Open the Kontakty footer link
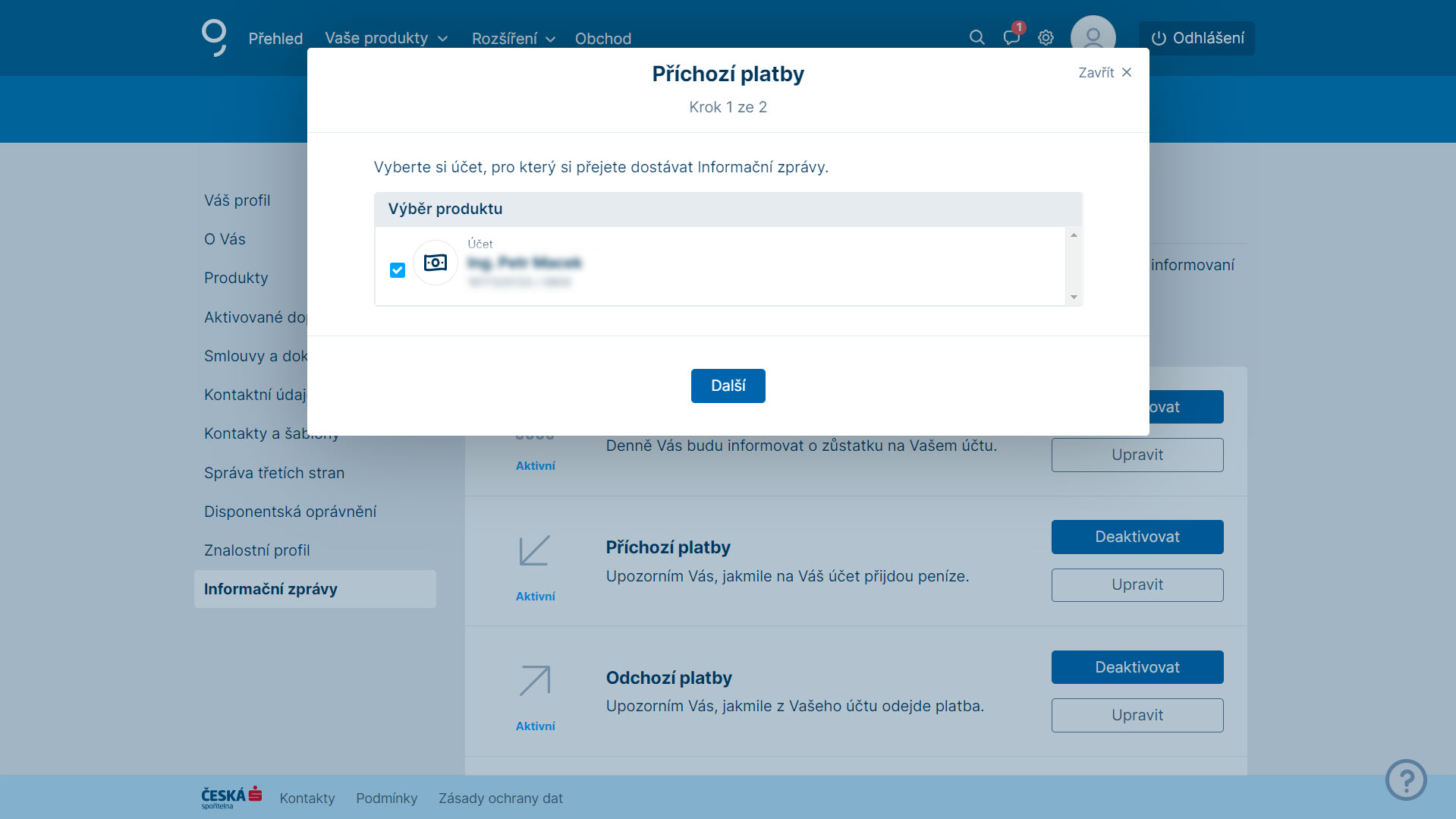 point(307,799)
